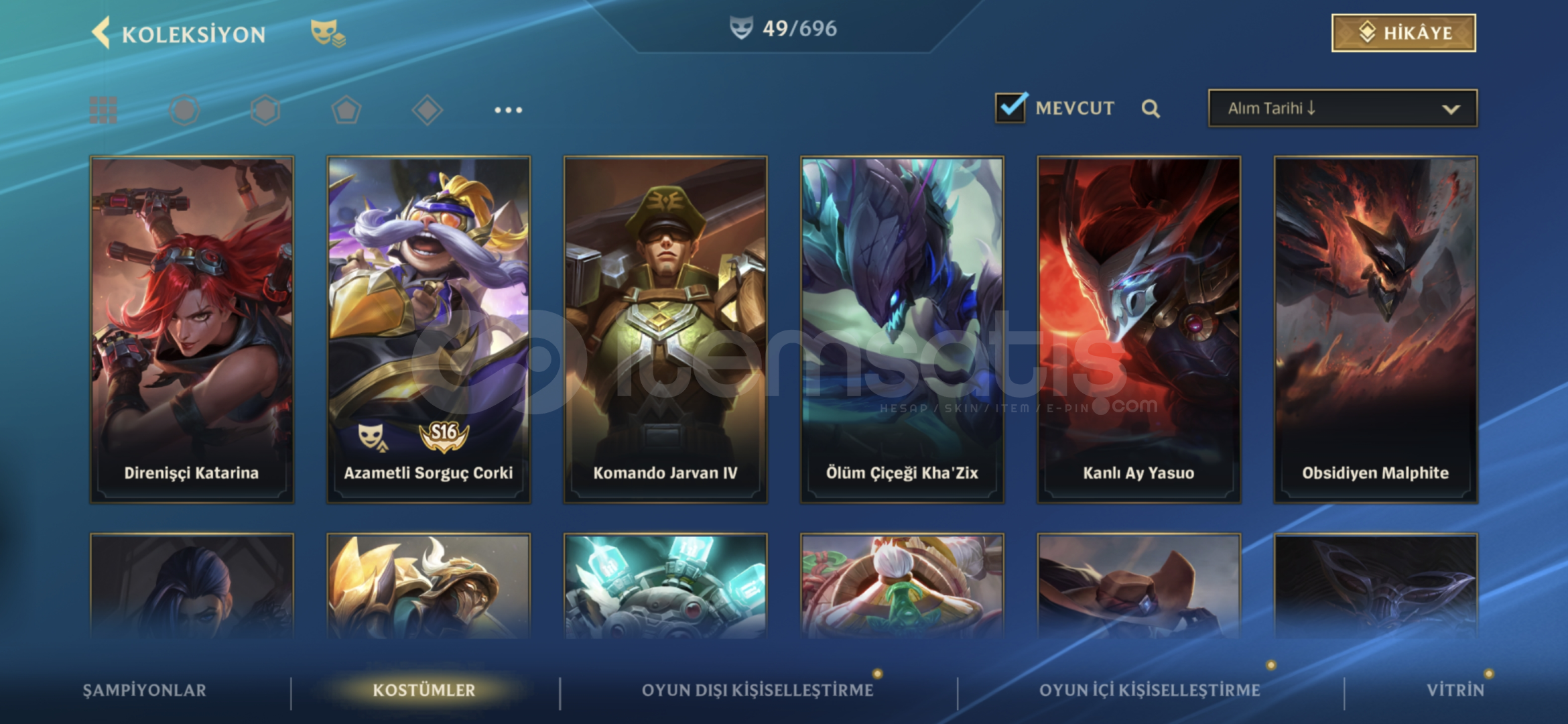The width and height of the screenshot is (1568, 724).
Task: Filter skins by the pentagon rarity icon
Action: click(x=346, y=110)
